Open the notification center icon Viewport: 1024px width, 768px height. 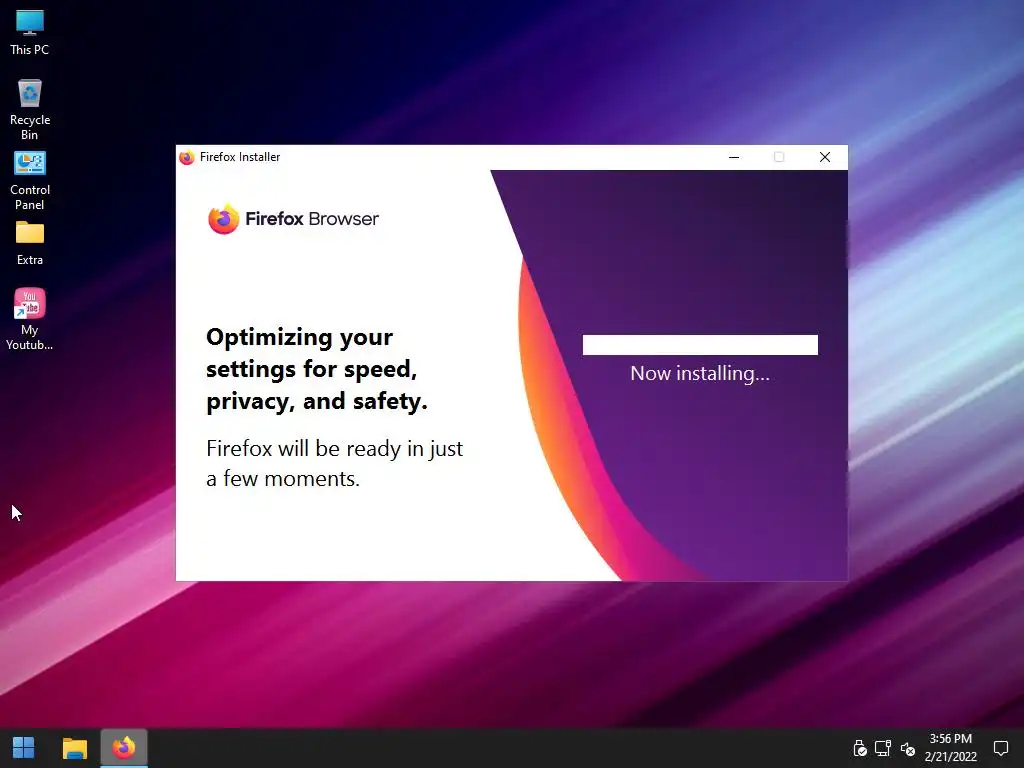(x=1000, y=748)
